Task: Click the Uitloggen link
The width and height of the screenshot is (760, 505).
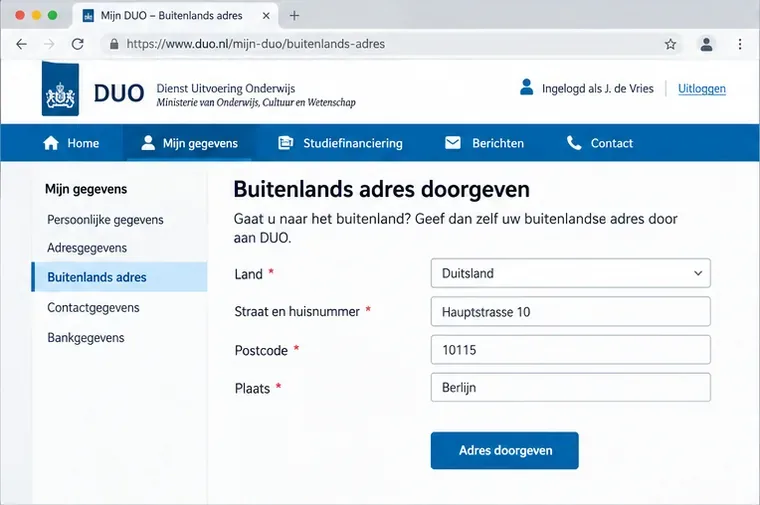Action: (702, 89)
